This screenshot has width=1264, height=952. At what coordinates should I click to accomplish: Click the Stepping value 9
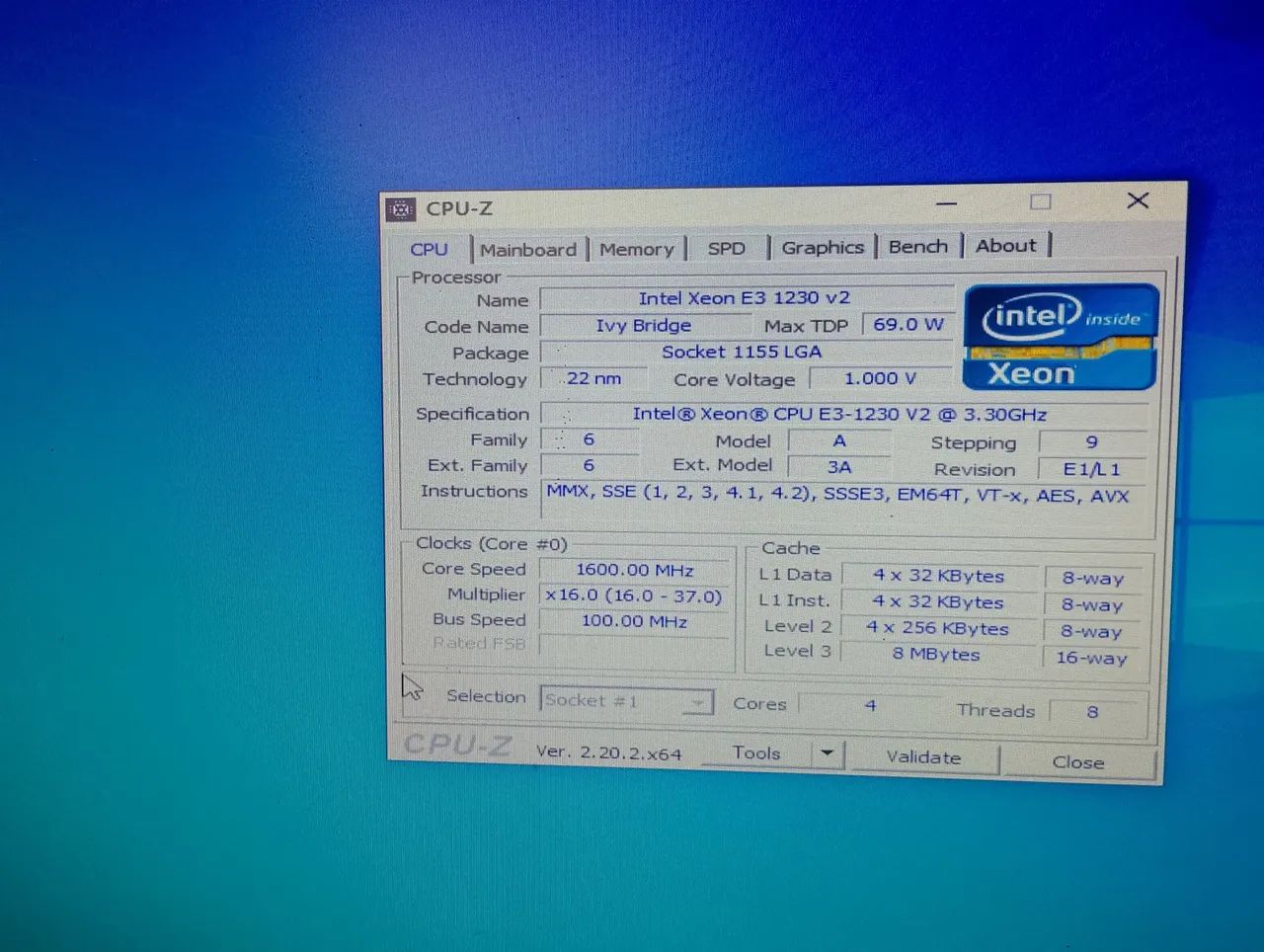1092,442
